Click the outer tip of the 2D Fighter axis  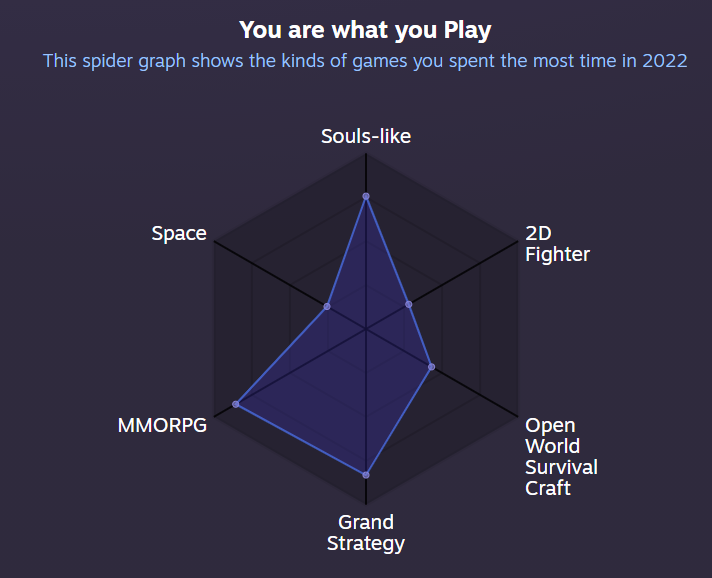click(x=517, y=242)
